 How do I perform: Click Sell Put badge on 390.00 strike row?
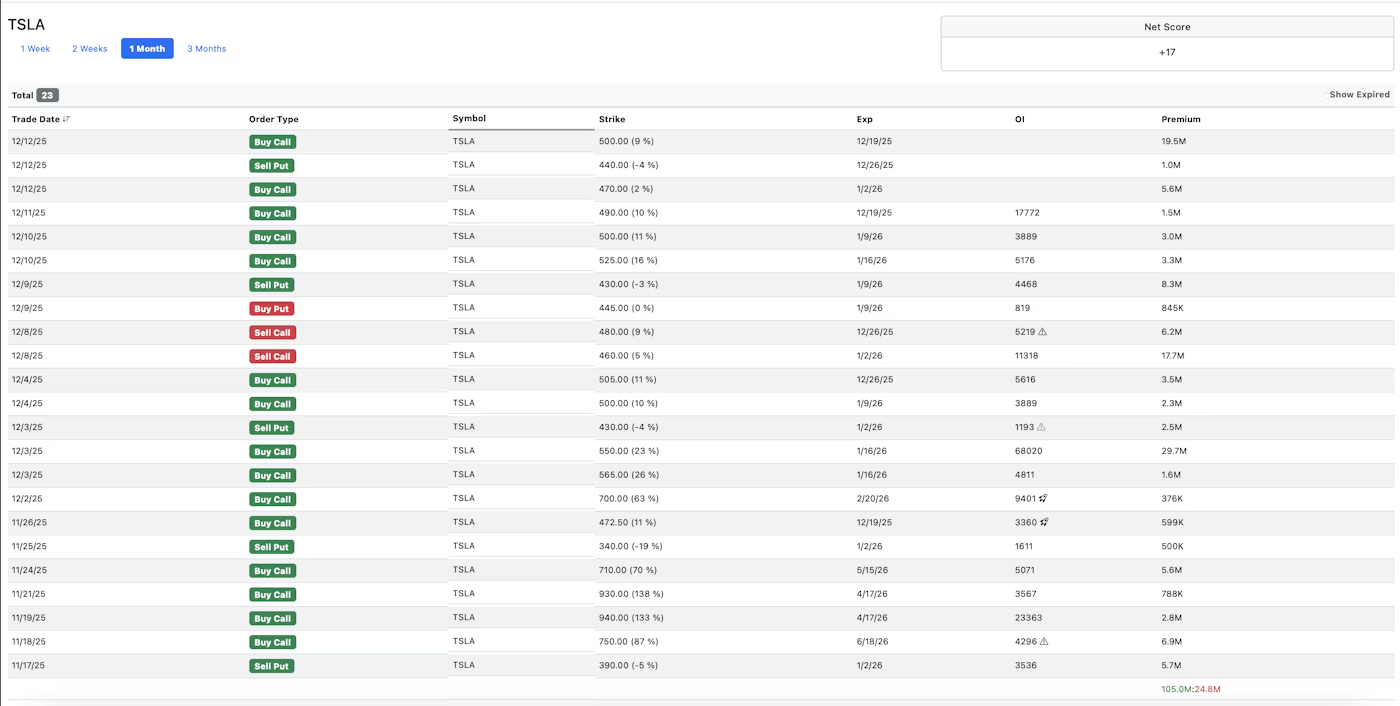pos(272,666)
